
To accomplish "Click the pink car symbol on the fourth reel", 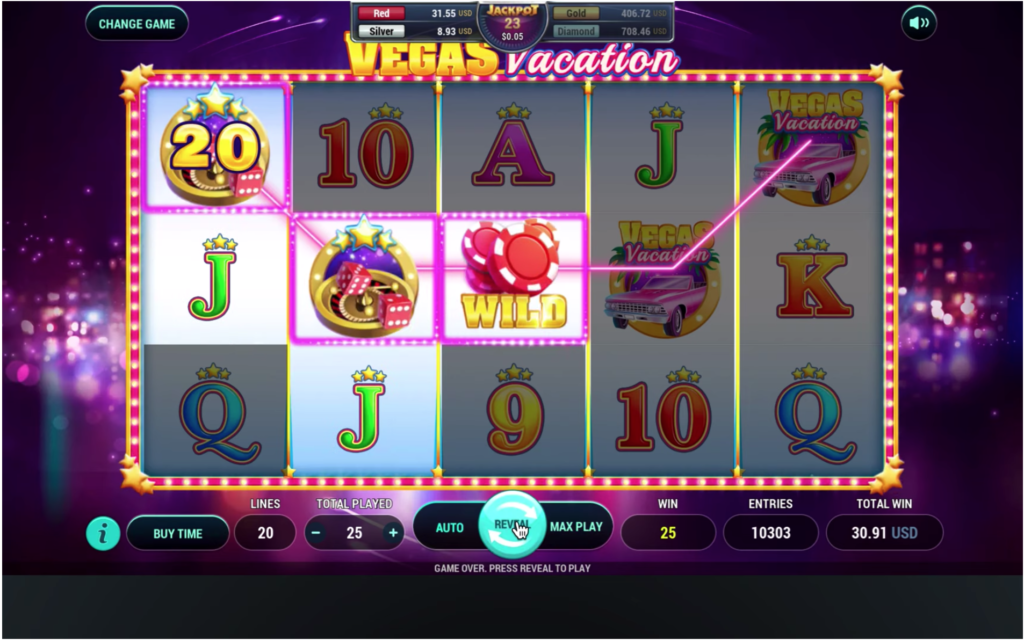I will coord(664,279).
